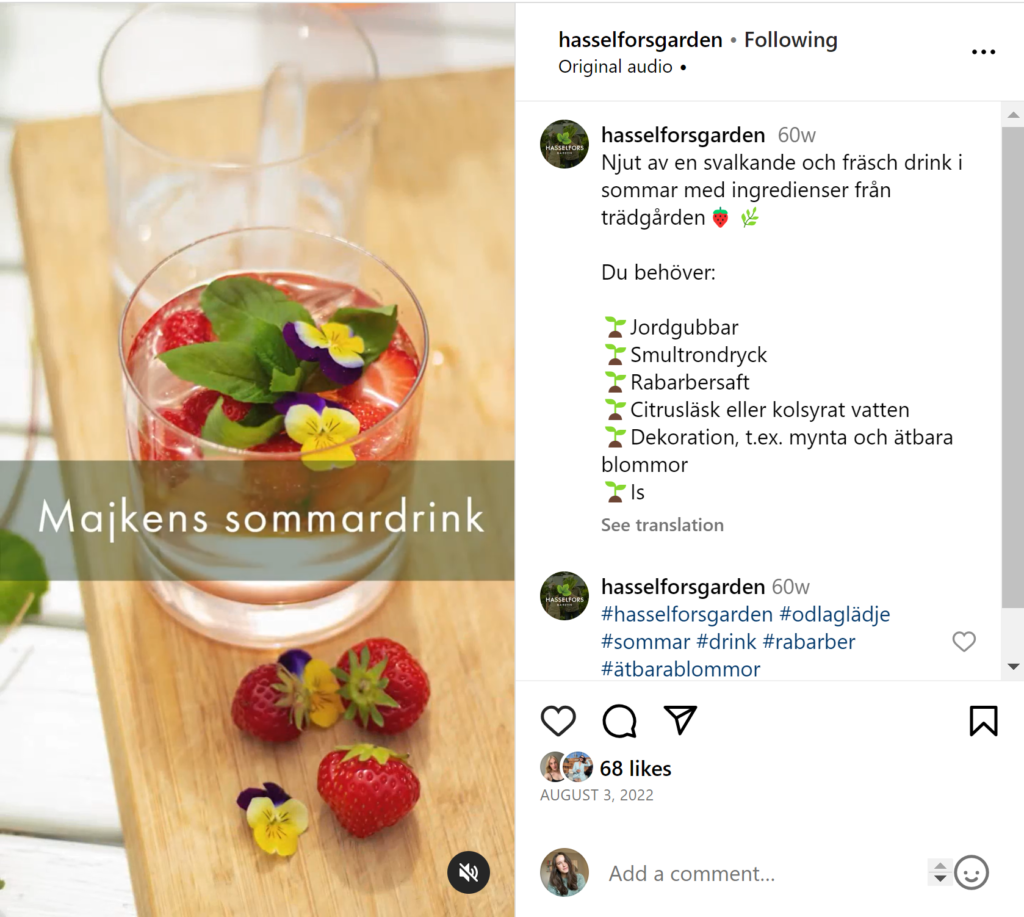
Task: Unmute the video with the speaker icon
Action: [x=468, y=872]
